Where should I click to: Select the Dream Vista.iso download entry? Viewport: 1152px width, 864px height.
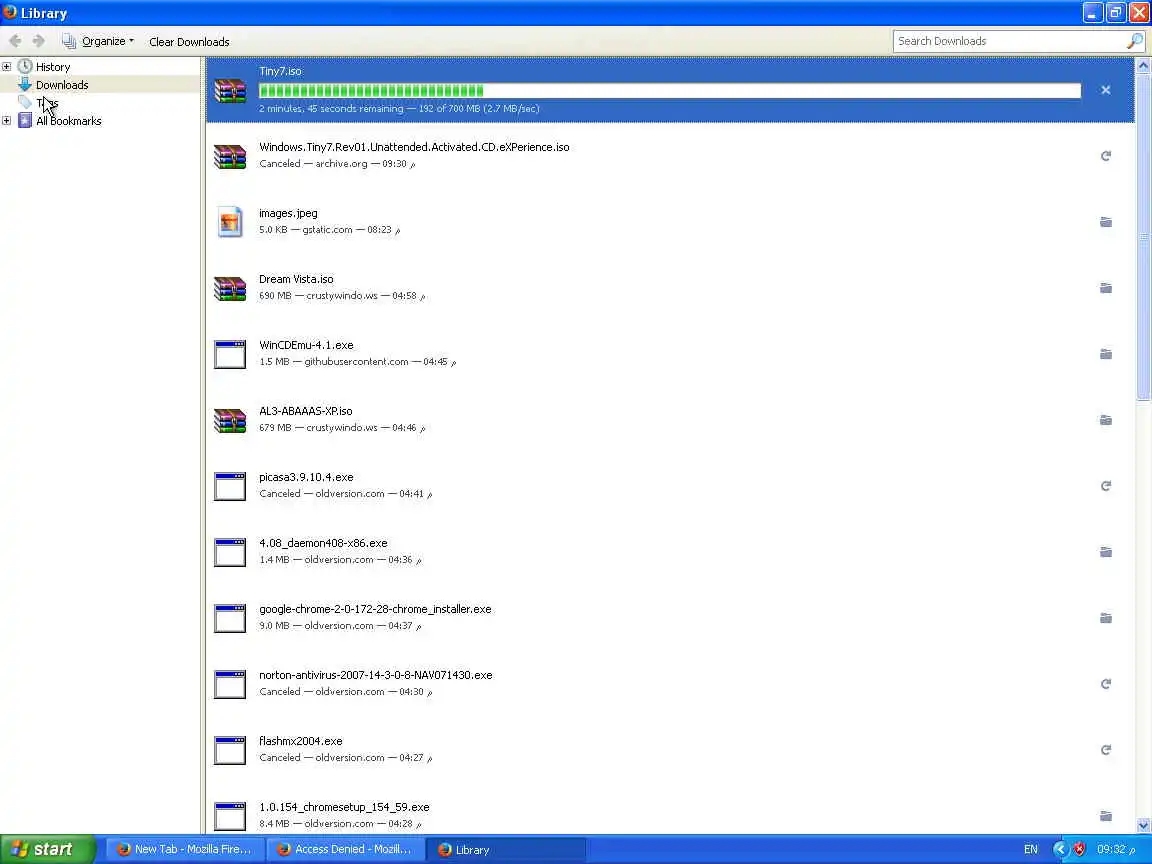point(670,288)
